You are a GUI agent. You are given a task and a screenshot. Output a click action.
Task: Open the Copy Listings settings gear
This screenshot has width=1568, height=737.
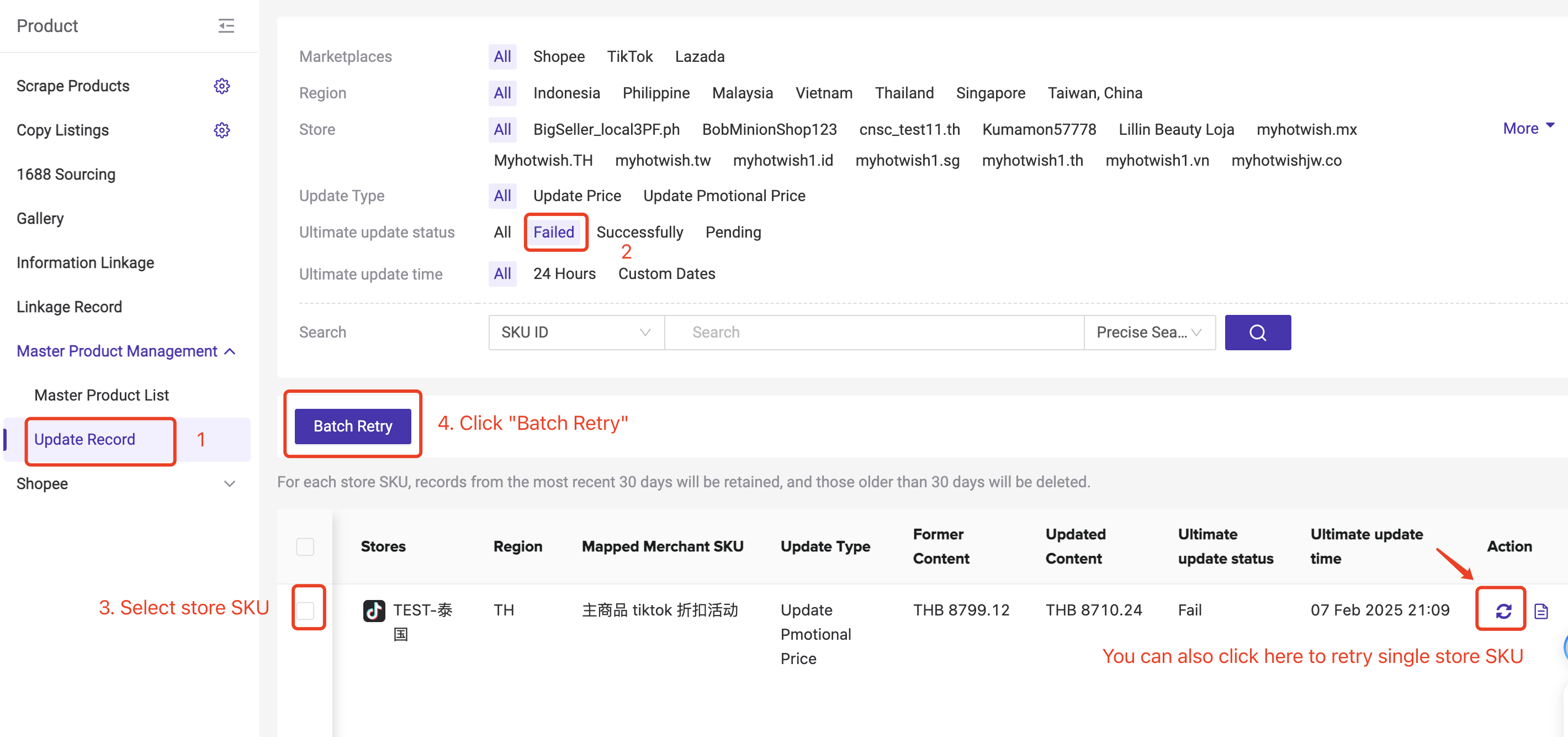point(221,130)
